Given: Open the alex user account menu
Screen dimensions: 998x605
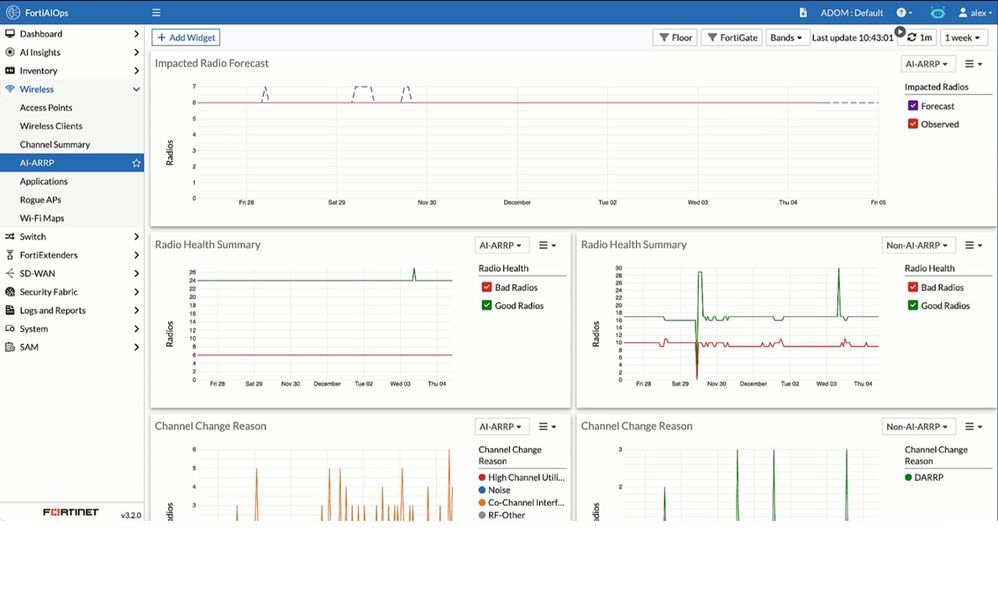Looking at the screenshot, I should tap(975, 12).
